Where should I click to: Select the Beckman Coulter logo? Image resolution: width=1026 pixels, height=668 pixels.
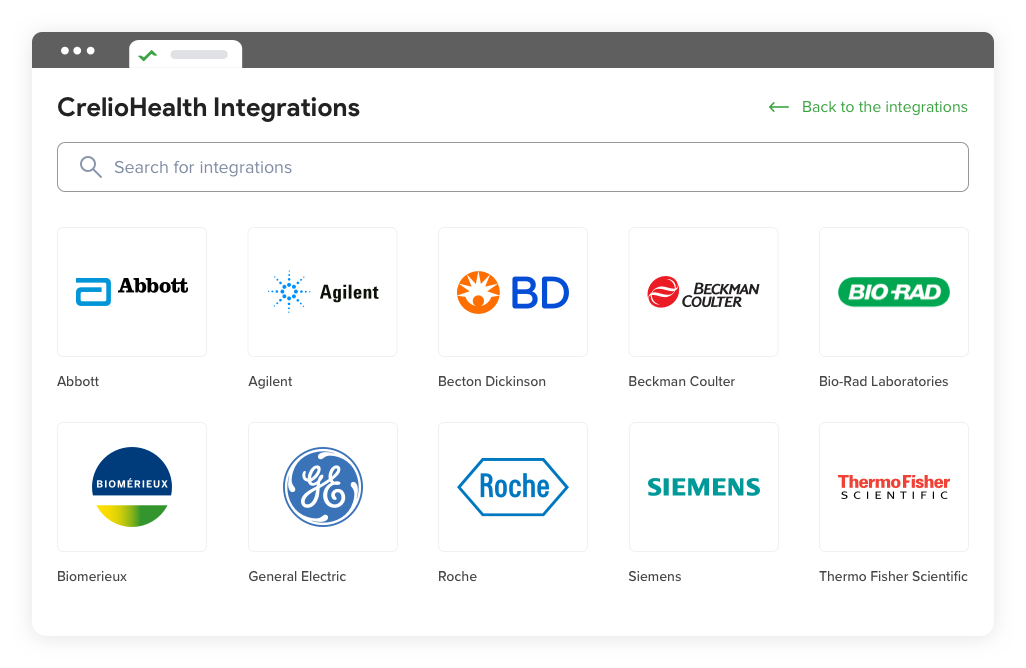click(703, 291)
